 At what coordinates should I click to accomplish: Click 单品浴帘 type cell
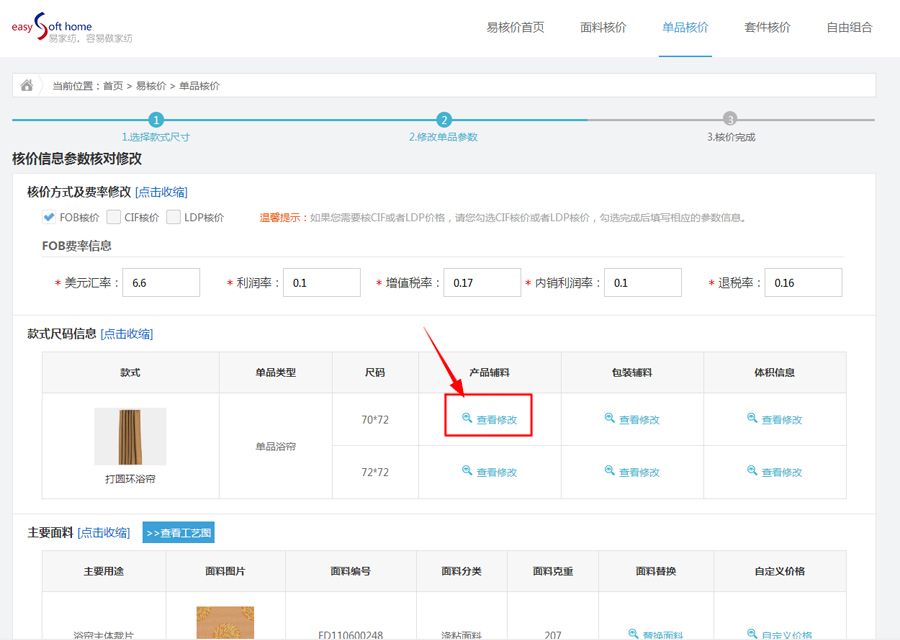pyautogui.click(x=276, y=446)
